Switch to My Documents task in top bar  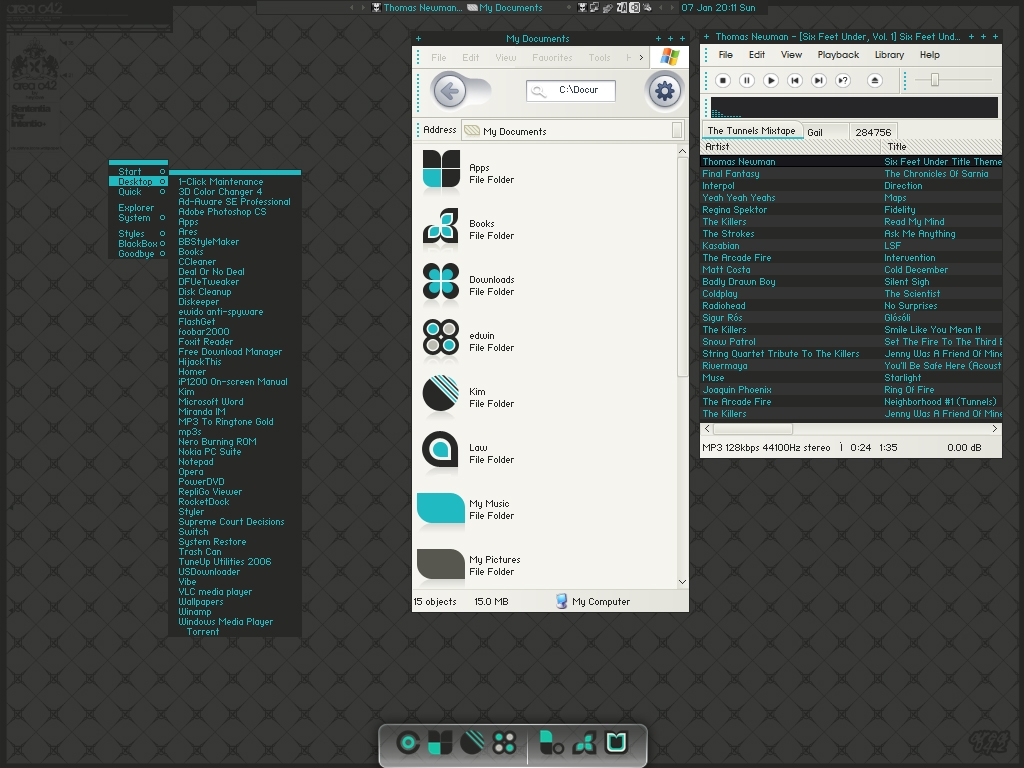[x=505, y=8]
